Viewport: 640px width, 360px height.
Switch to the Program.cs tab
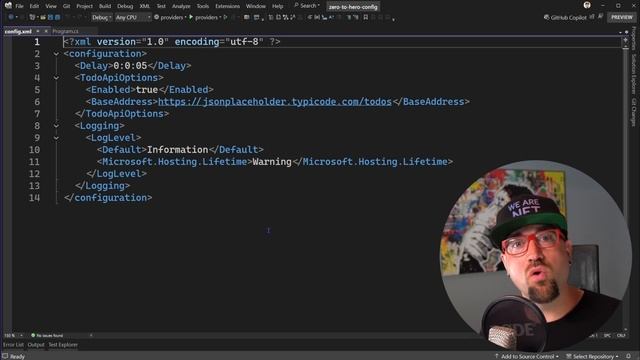(x=65, y=31)
